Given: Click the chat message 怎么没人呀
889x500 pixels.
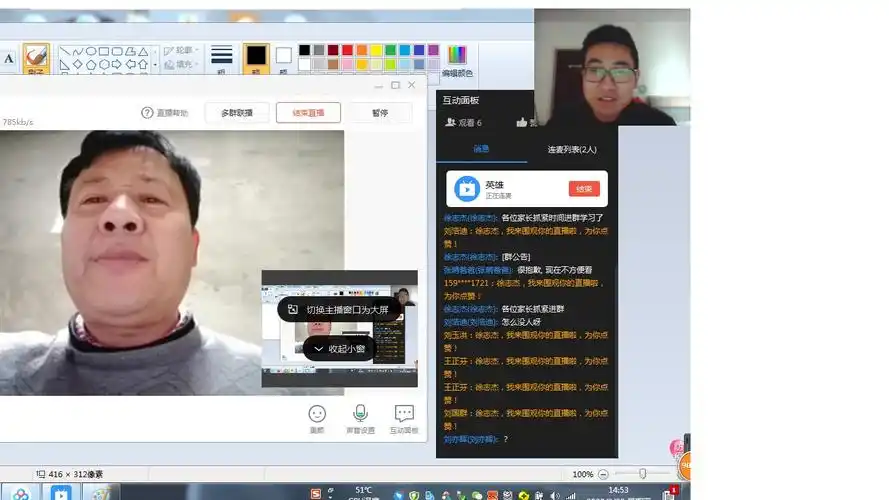Looking at the screenshot, I should tap(521, 322).
